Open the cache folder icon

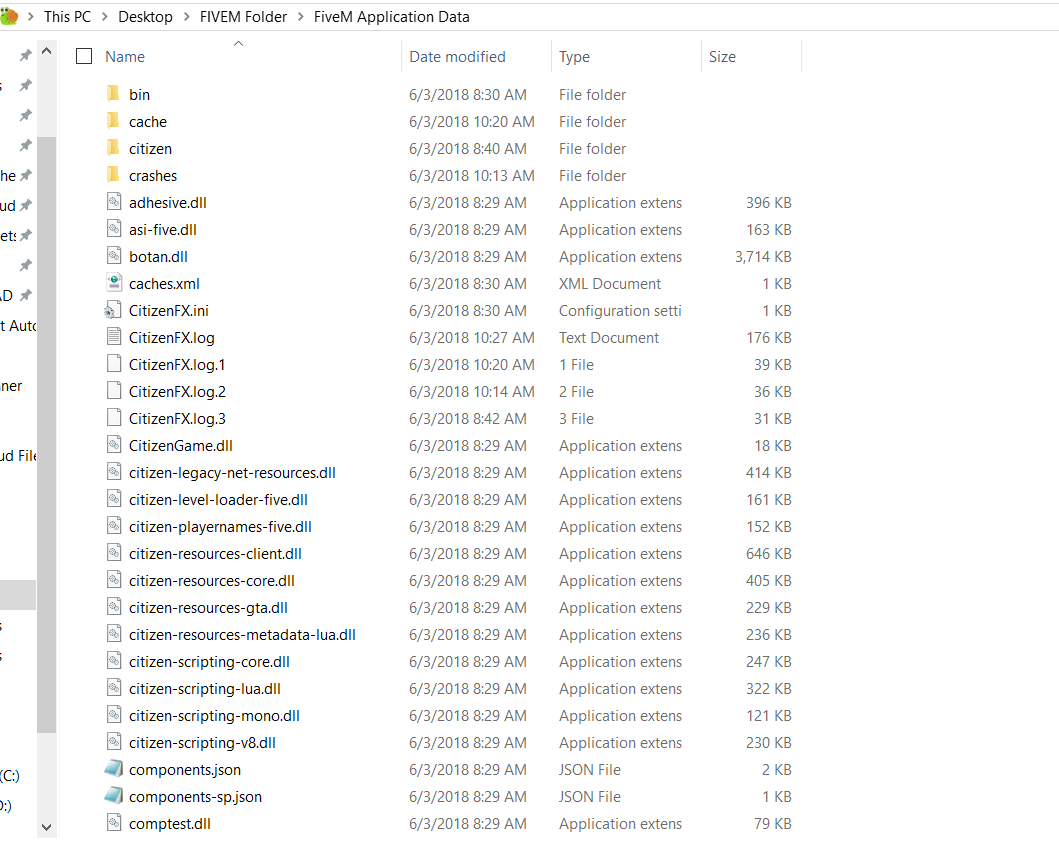coord(113,121)
